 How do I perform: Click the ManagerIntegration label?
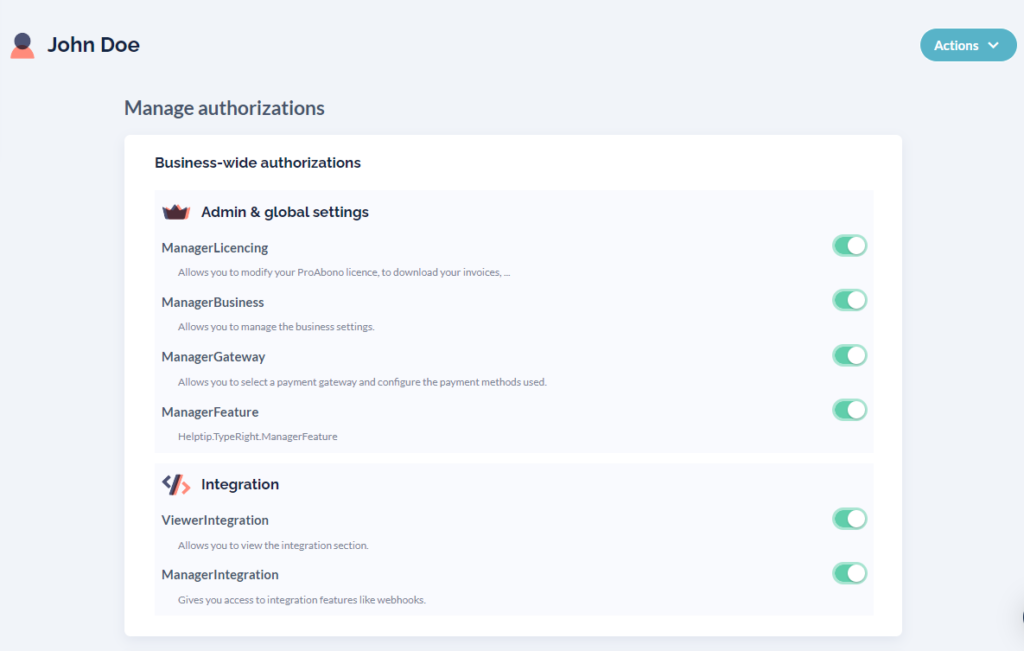pyautogui.click(x=220, y=575)
